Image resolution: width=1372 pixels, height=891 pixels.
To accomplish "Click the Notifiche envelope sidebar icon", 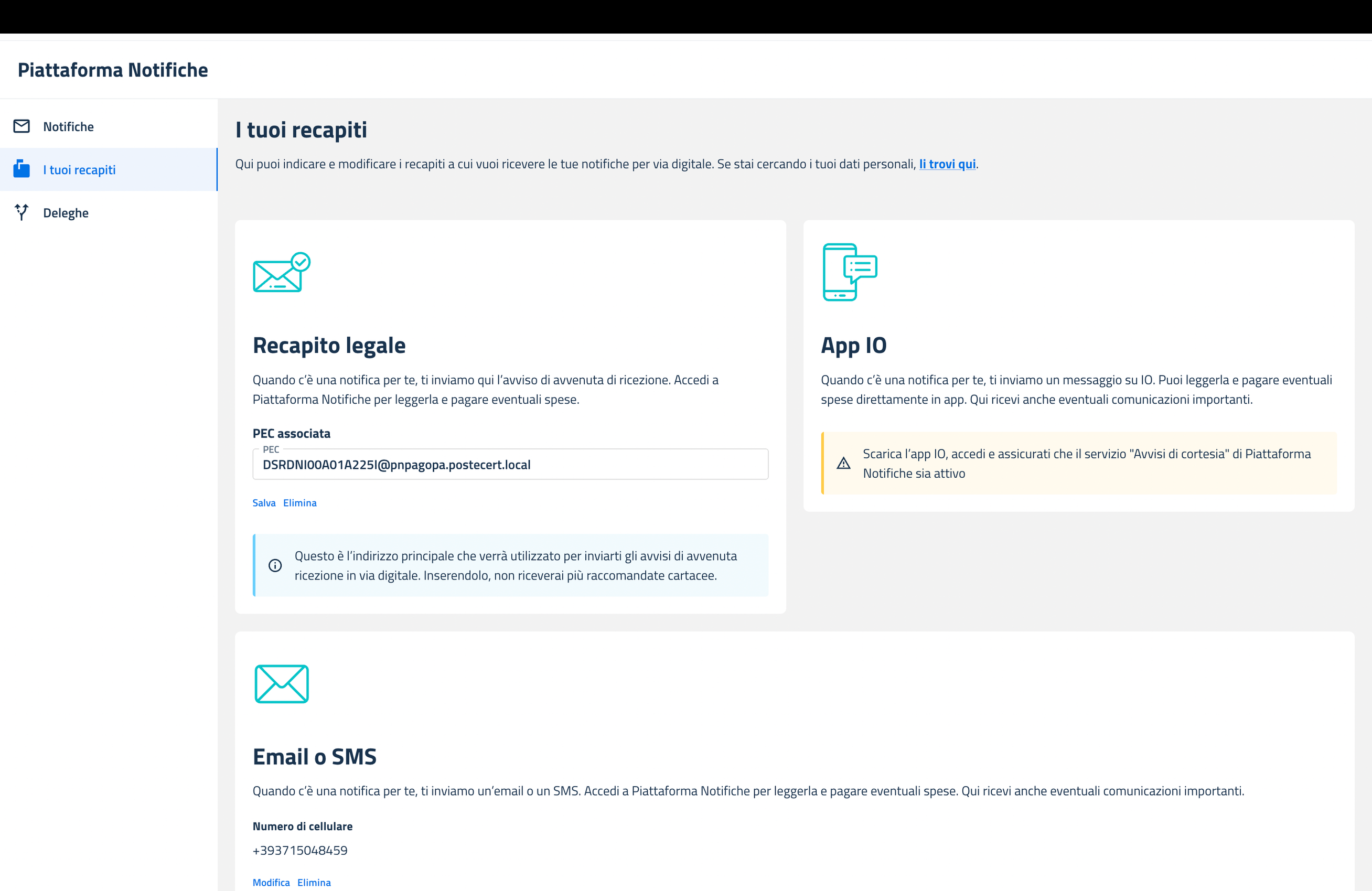I will (22, 126).
